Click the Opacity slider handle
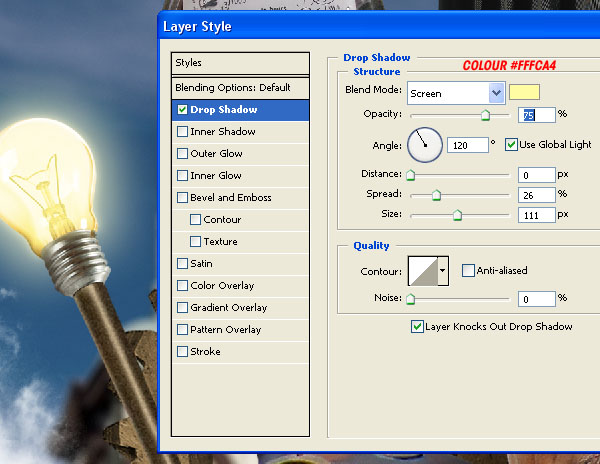The height and width of the screenshot is (464, 600). (485, 115)
